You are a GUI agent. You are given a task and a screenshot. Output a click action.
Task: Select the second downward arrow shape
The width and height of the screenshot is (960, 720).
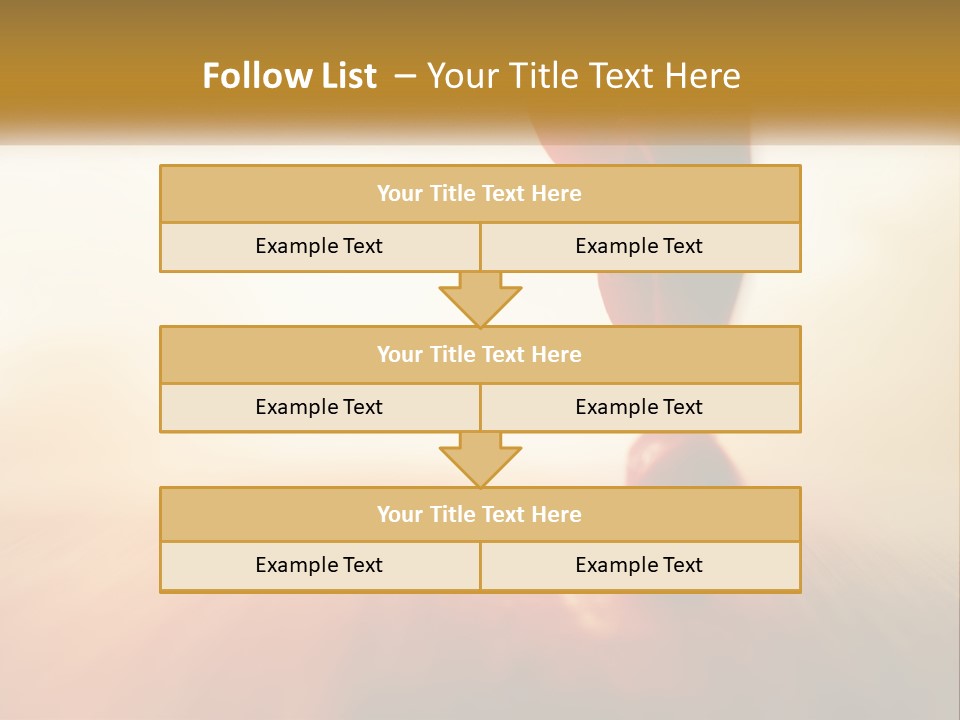pos(480,459)
